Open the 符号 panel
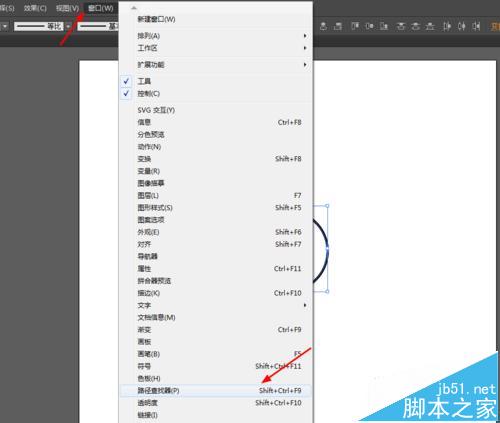The width and height of the screenshot is (500, 423). (x=216, y=366)
